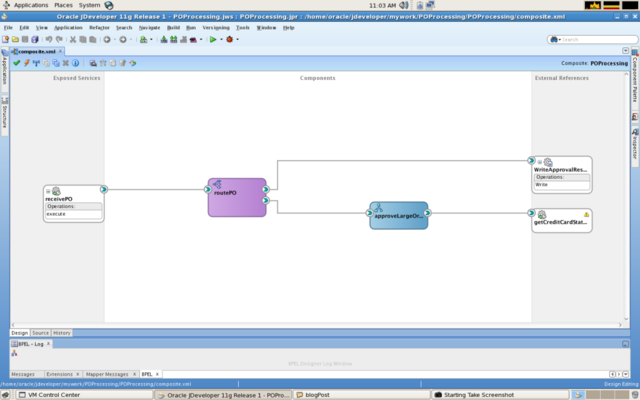Image resolution: width=640 pixels, height=400 pixels.
Task: Click the Save toolbar icon
Action: 25,40
